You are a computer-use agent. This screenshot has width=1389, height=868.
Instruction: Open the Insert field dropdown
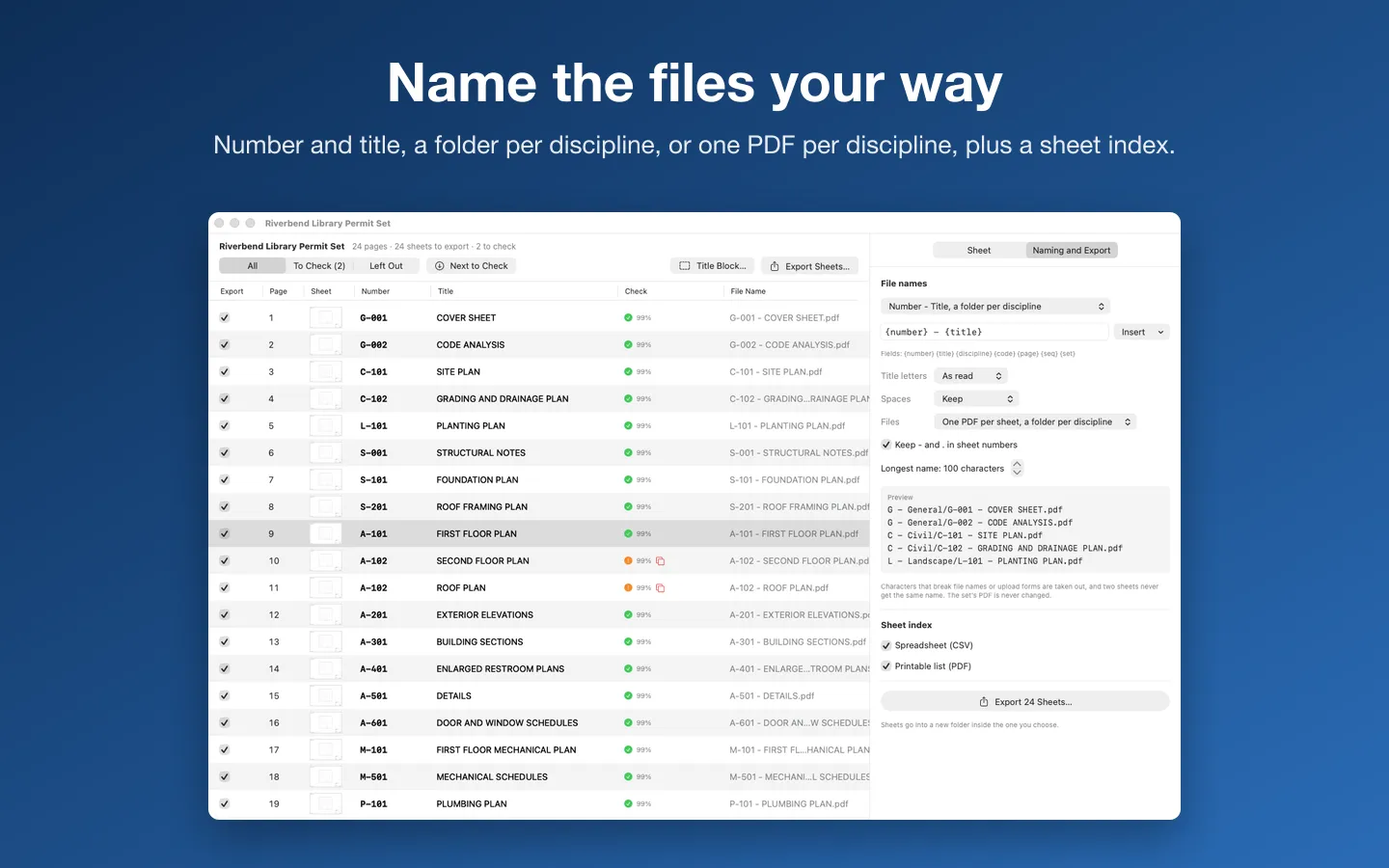[x=1141, y=332]
